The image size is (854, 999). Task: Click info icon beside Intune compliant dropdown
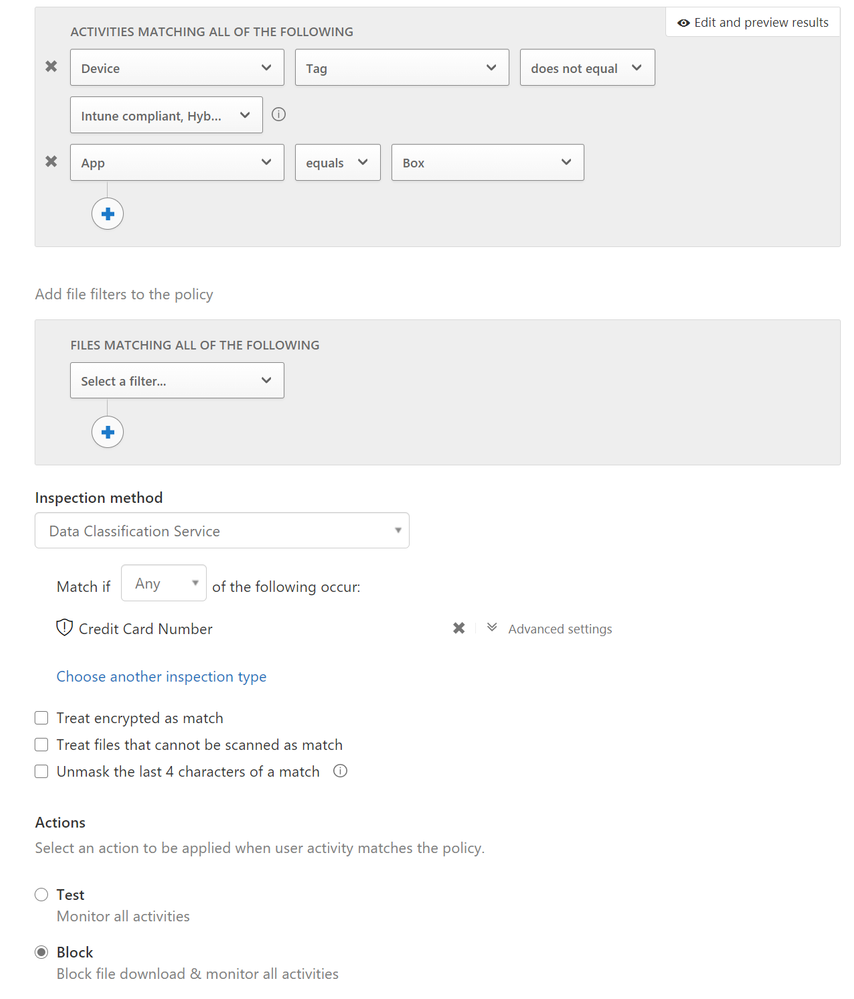[x=279, y=115]
